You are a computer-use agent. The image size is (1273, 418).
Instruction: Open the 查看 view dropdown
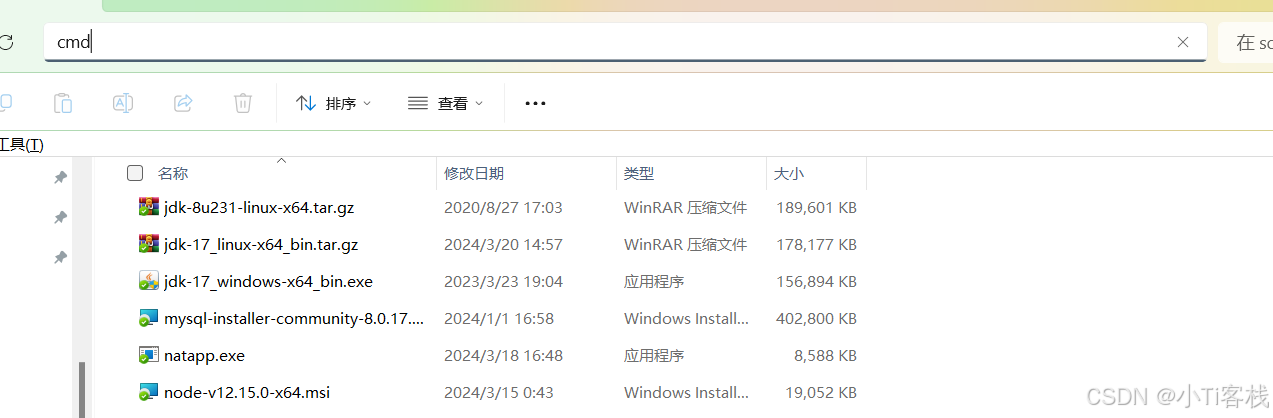point(446,103)
